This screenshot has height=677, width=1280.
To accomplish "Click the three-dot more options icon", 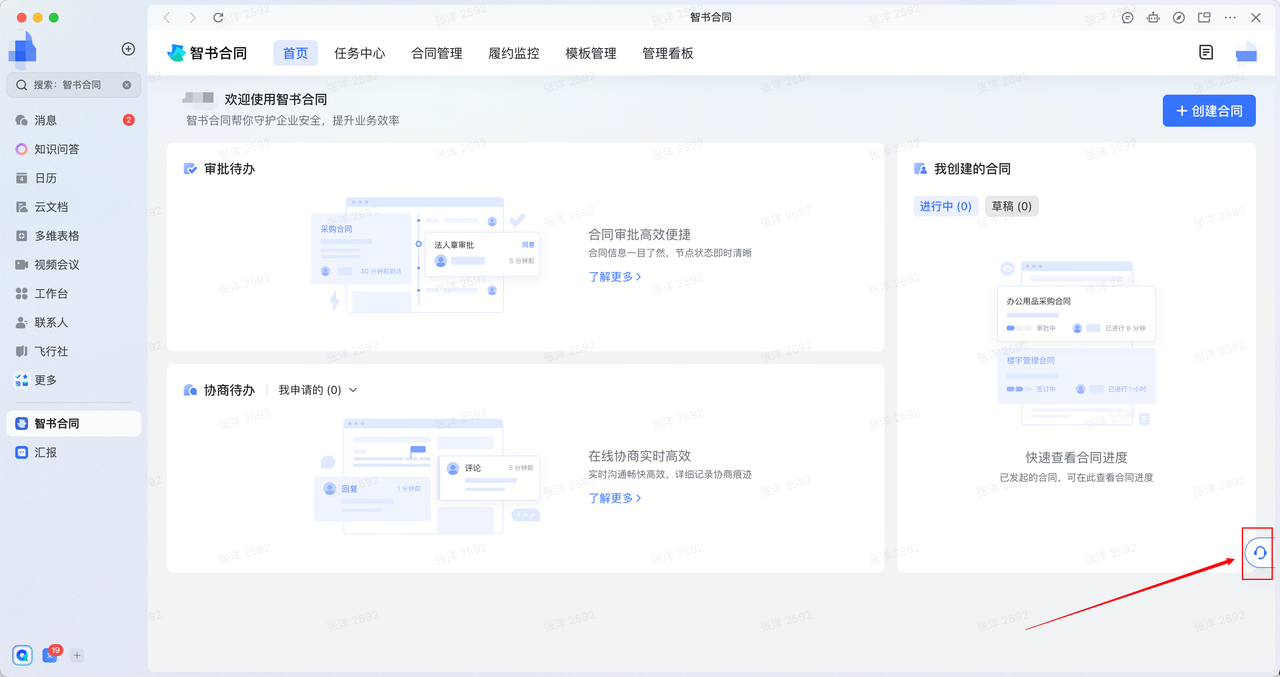I will (1230, 18).
